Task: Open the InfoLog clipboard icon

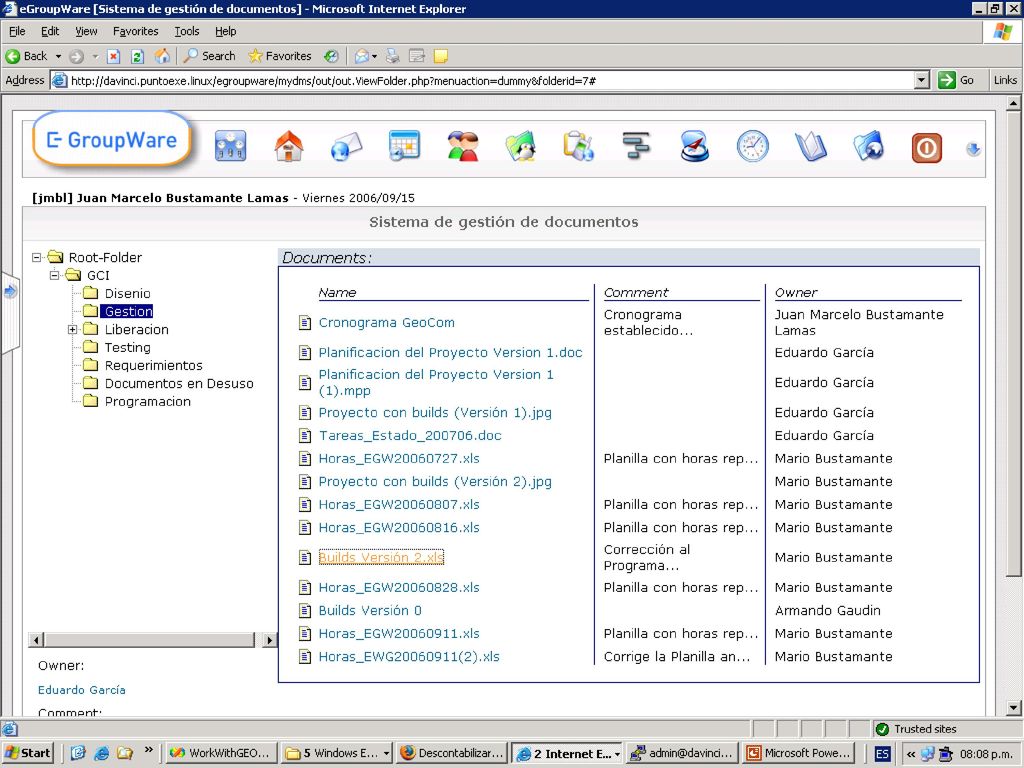Action: 579,146
